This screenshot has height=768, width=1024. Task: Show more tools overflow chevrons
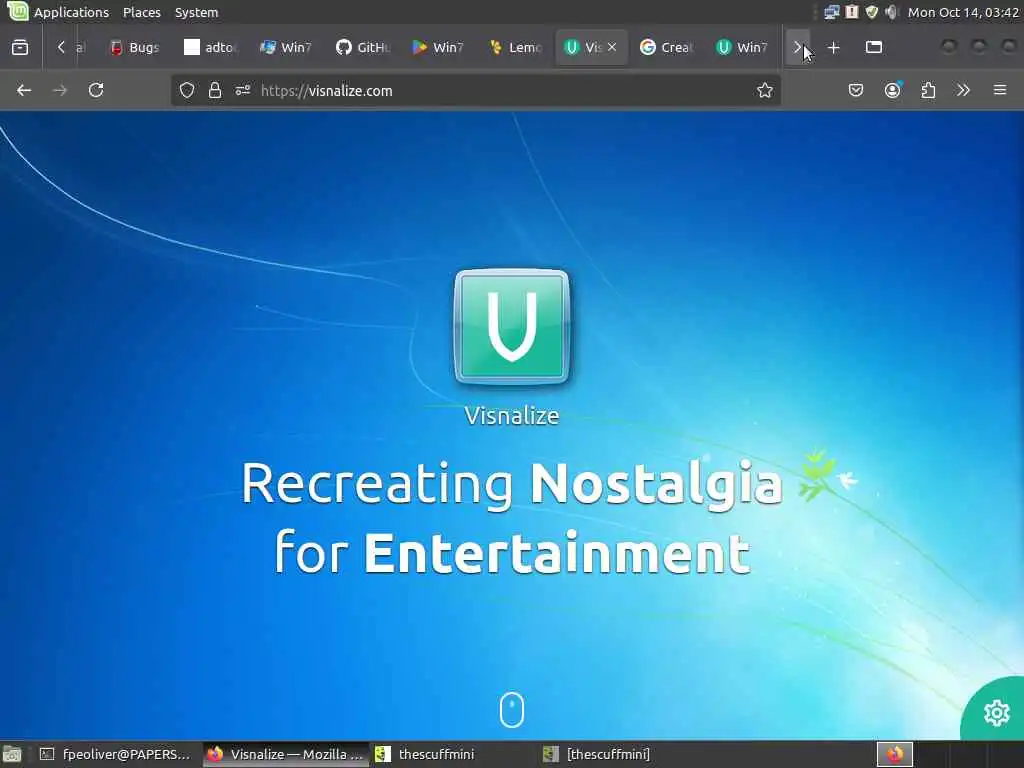point(963,90)
